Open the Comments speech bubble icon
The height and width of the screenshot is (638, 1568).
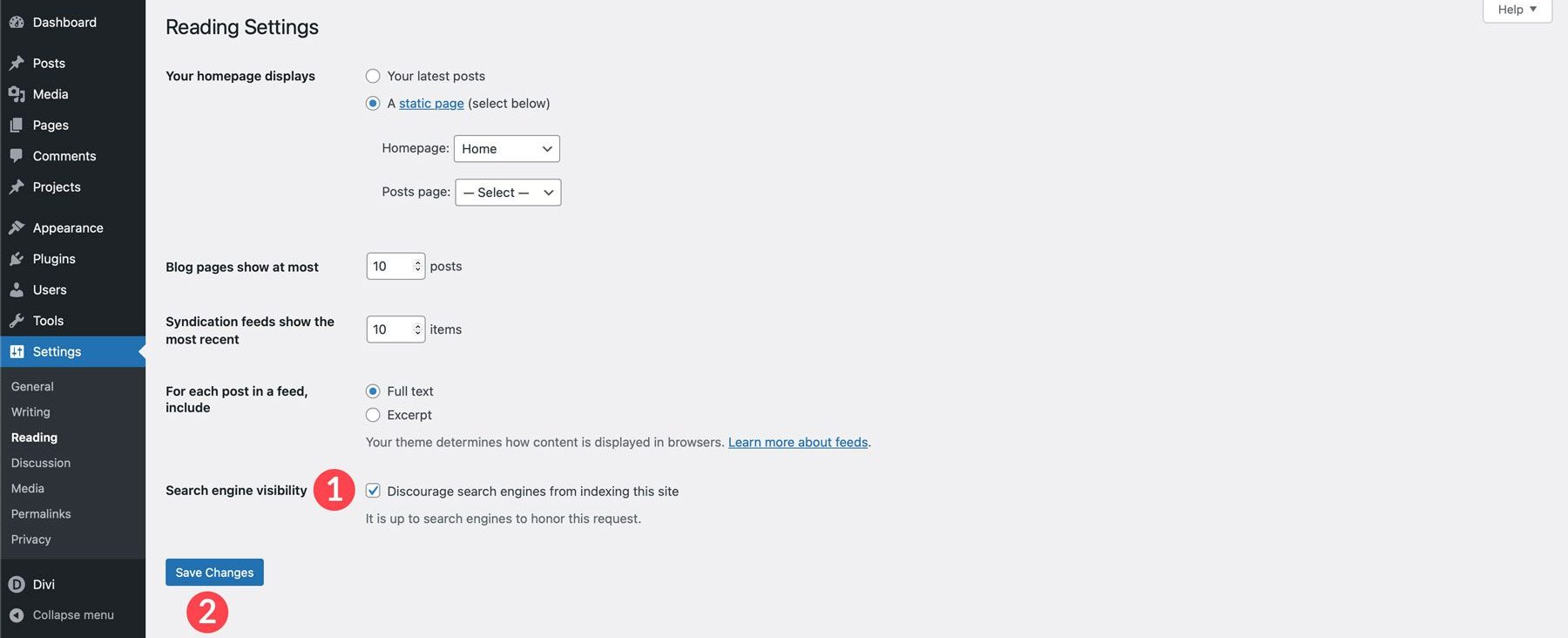17,155
